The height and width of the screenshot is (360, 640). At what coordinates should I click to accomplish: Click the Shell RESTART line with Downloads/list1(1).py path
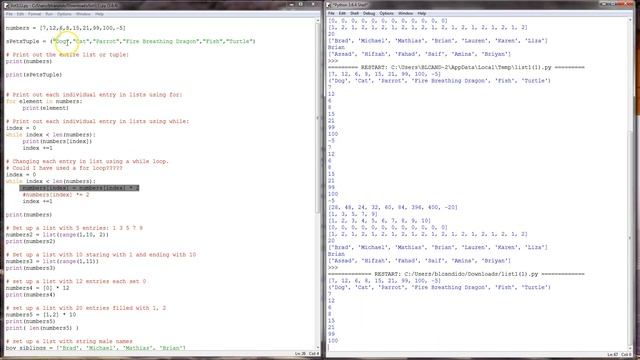click(456, 274)
